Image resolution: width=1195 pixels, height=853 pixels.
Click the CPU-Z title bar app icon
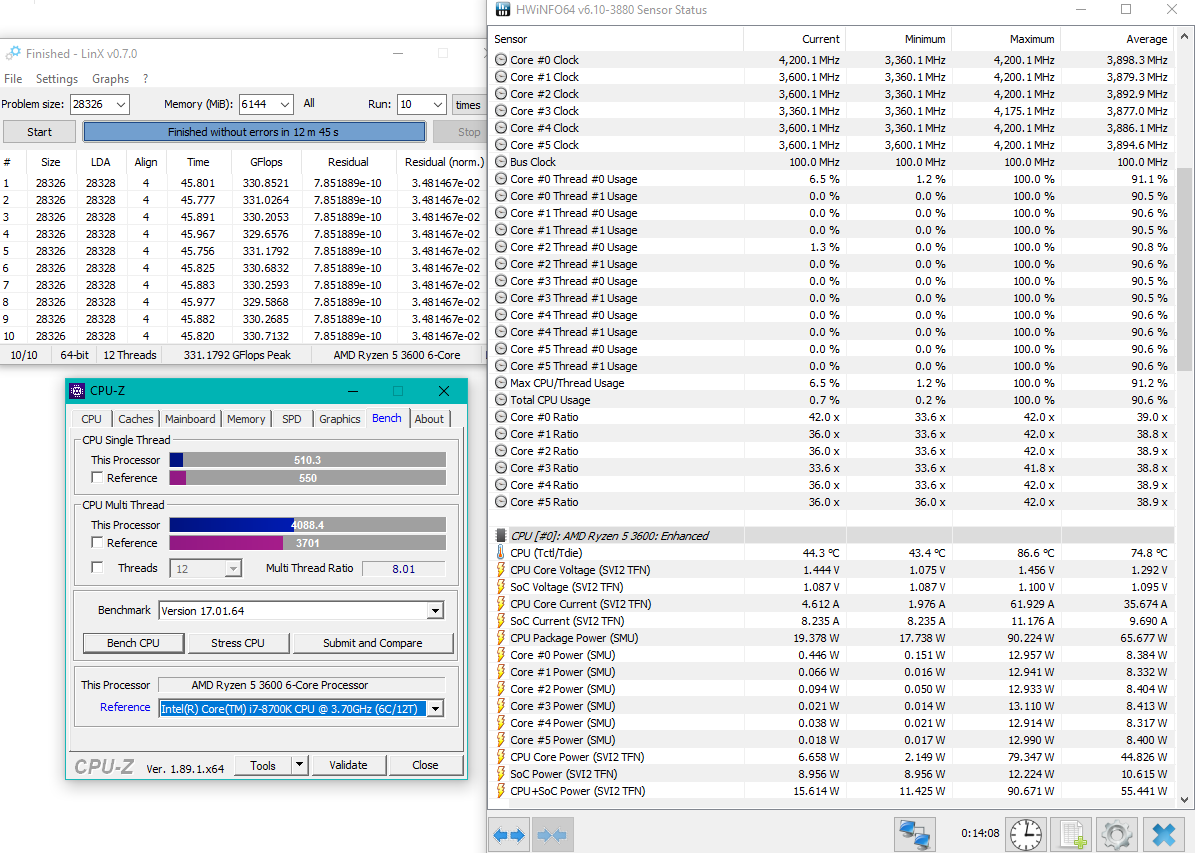click(77, 391)
